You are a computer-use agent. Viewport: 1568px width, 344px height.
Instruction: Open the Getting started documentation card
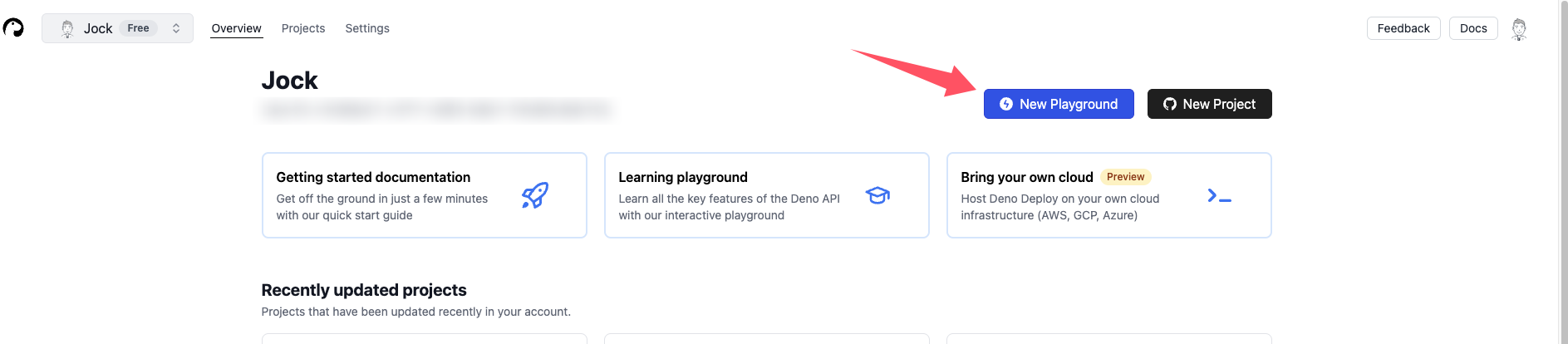(424, 195)
